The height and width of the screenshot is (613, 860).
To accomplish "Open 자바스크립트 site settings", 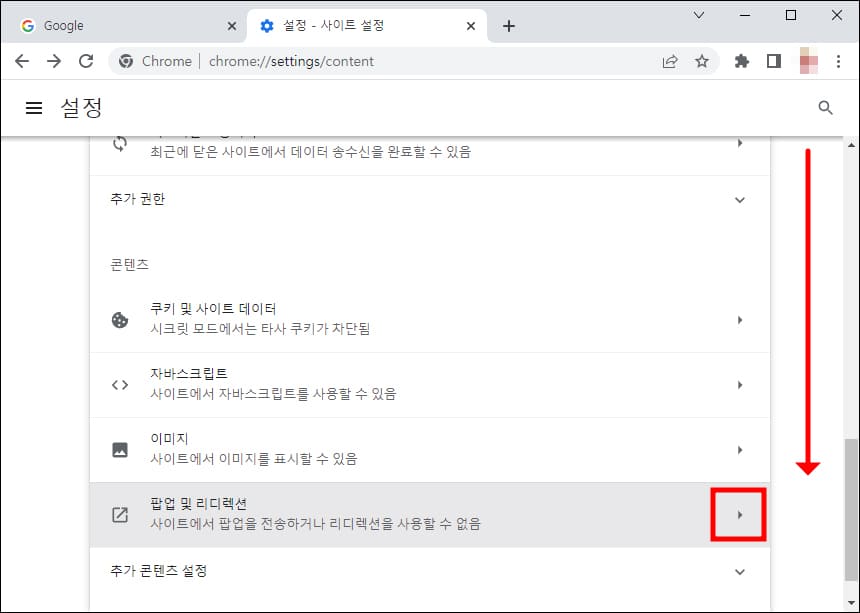I will tap(740, 384).
